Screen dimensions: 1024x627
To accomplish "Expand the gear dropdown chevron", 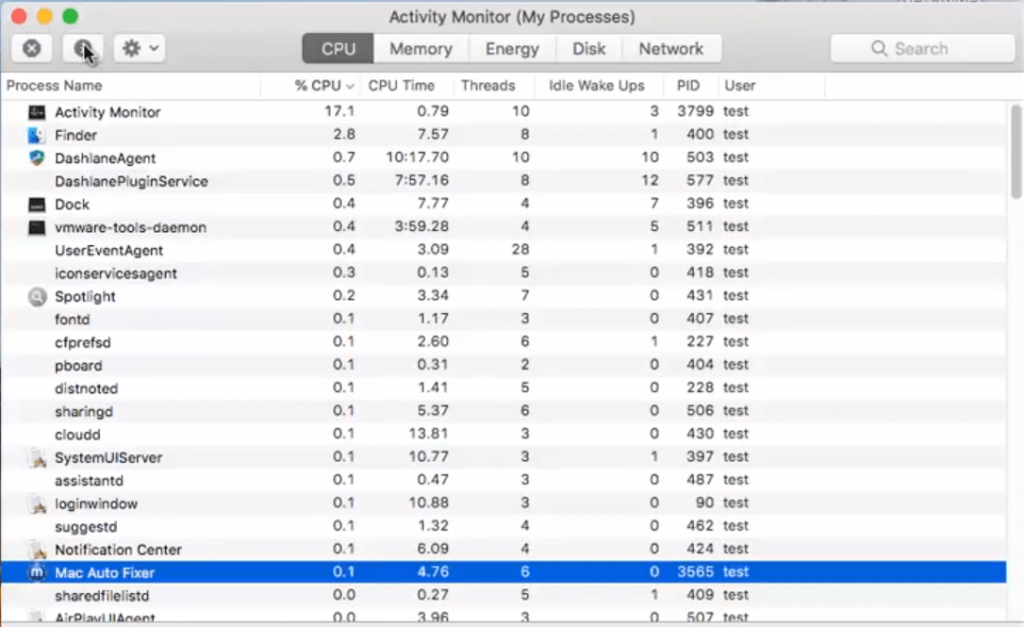I will point(152,47).
